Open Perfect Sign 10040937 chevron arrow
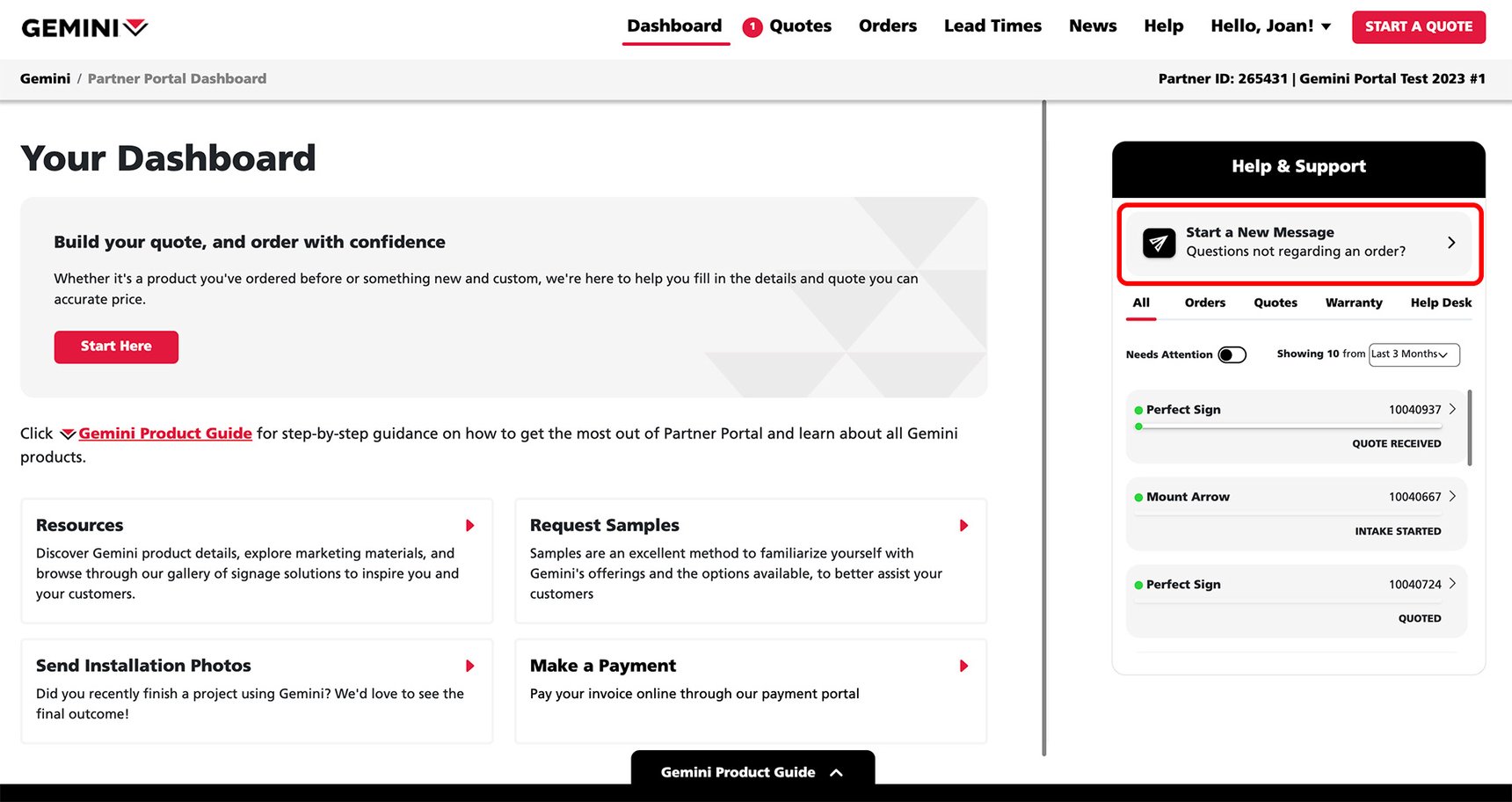1512x802 pixels. pos(1452,410)
